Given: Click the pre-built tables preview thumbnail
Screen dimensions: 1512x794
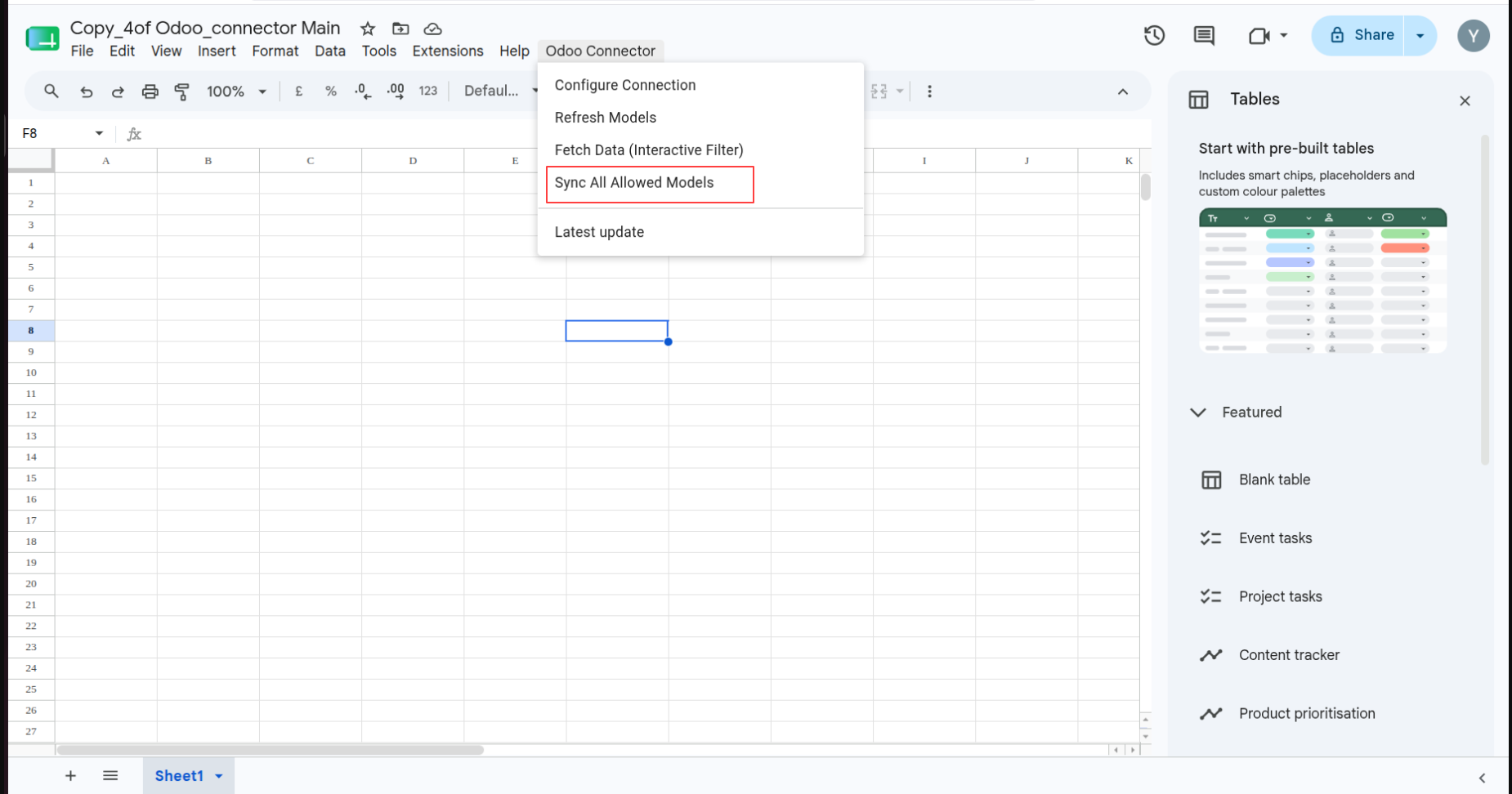Looking at the screenshot, I should [x=1322, y=280].
